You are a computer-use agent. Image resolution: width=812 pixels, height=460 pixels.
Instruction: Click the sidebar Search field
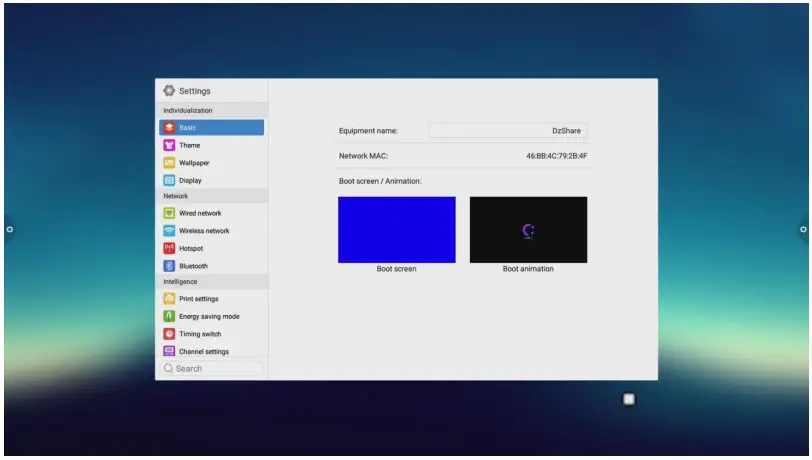[212, 369]
